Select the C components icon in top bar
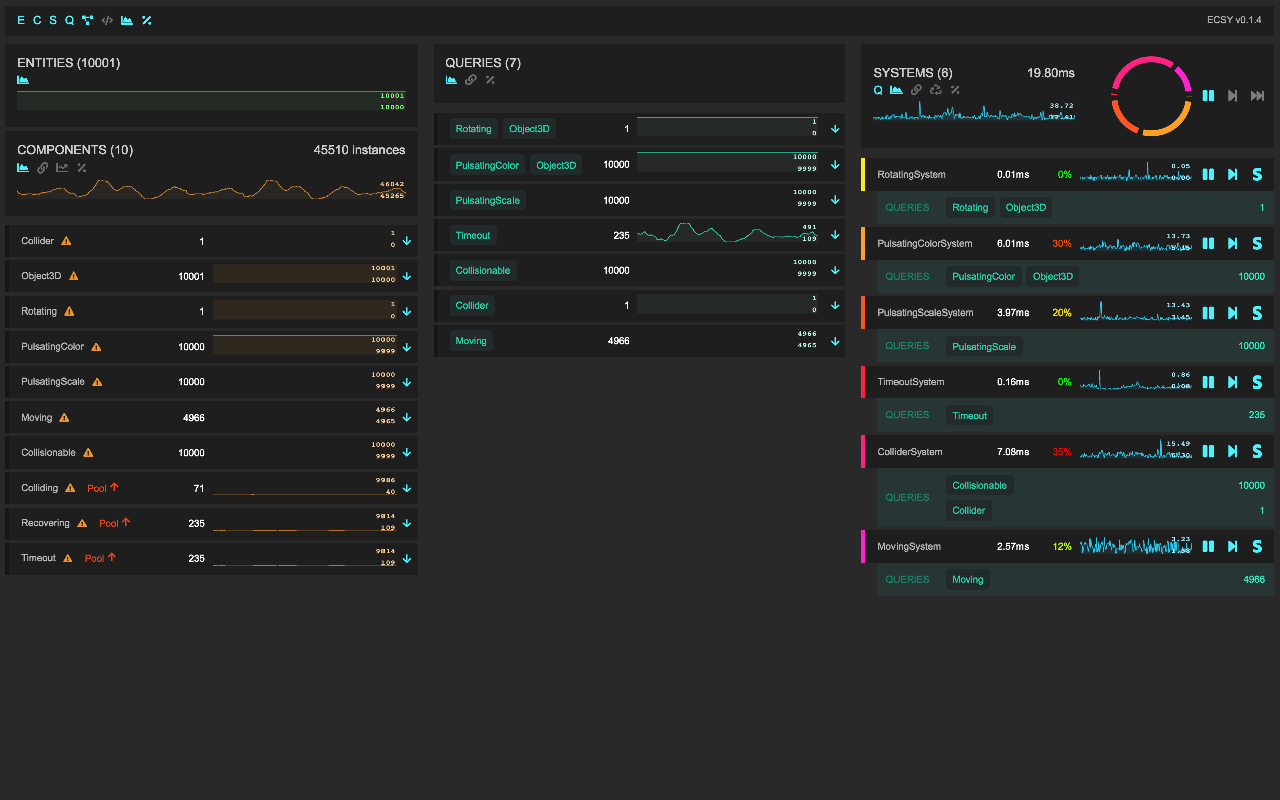 tap(36, 19)
